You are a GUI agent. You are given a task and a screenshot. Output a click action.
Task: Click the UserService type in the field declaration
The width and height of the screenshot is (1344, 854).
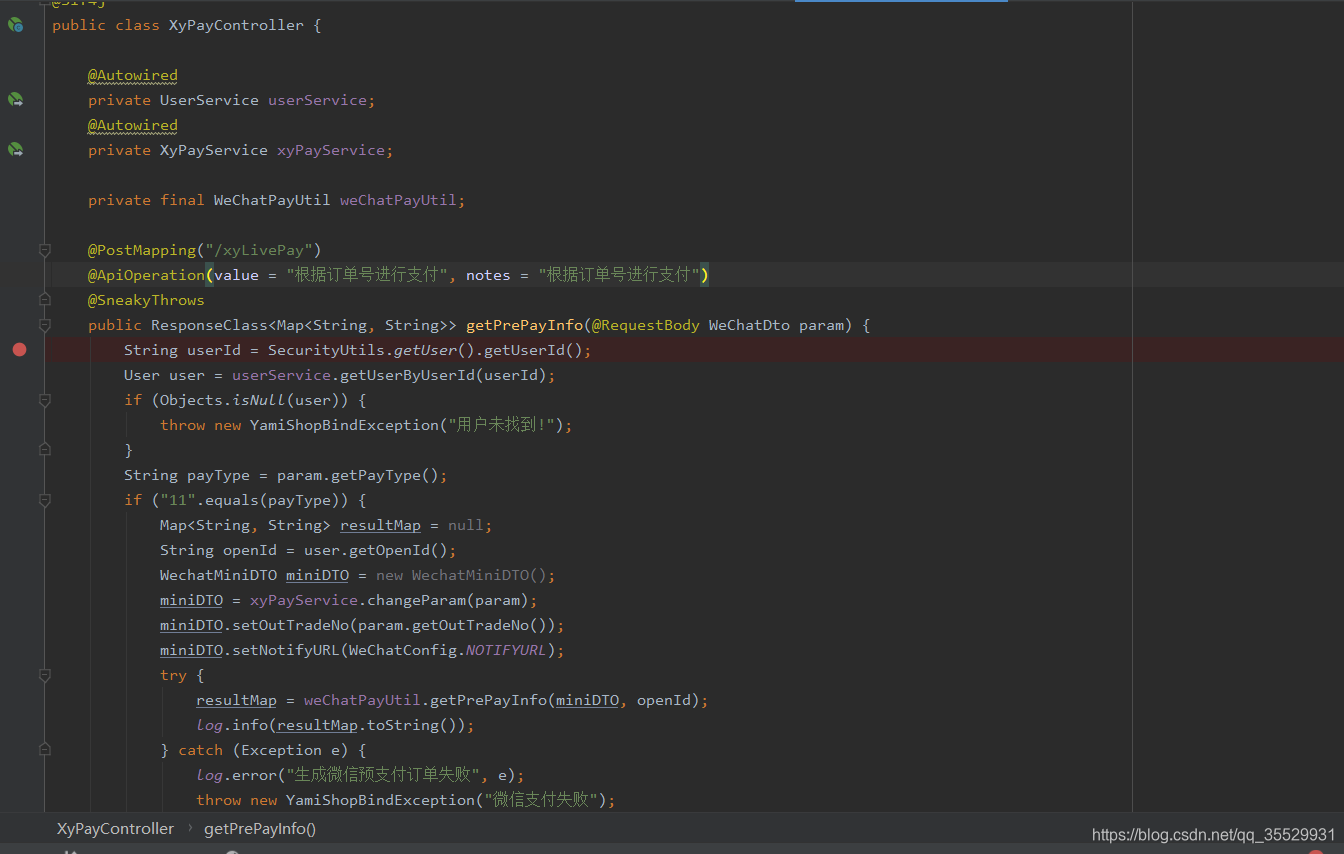(x=209, y=100)
